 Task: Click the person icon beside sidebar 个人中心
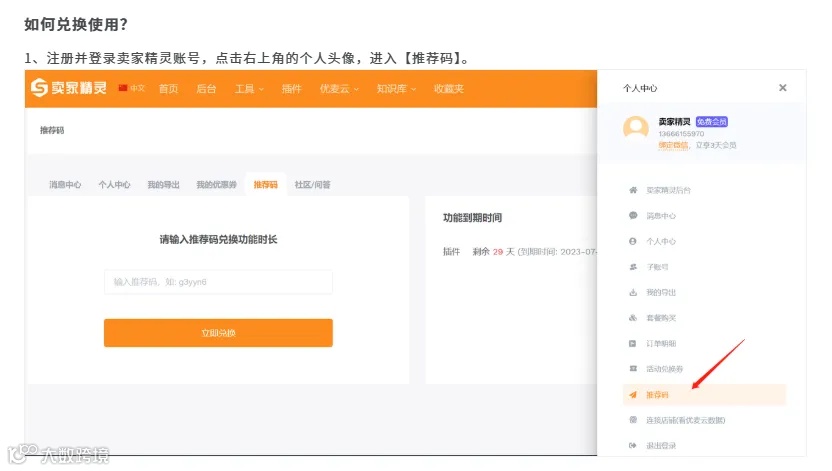click(633, 241)
